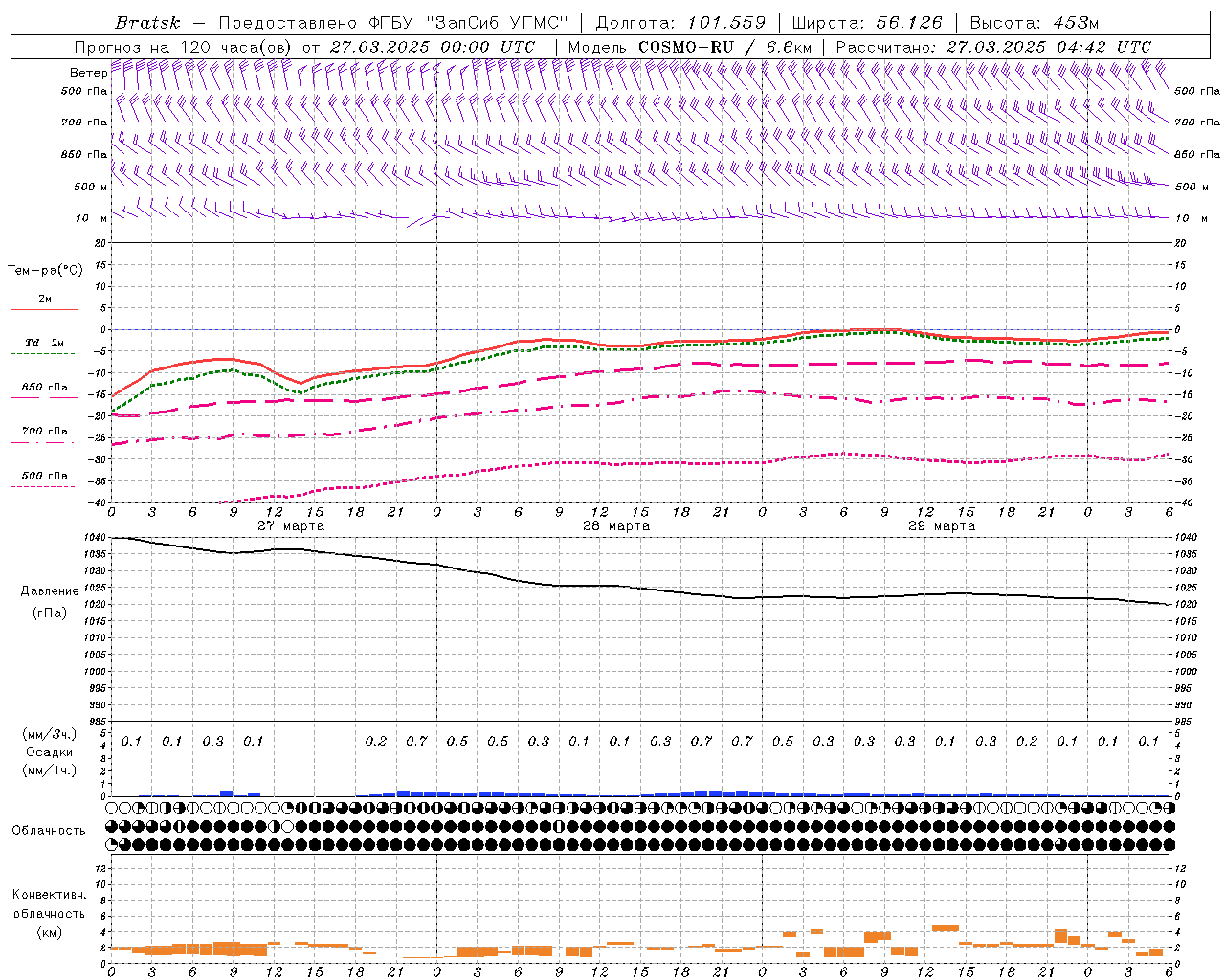Select the "(мм/1ч.)" hourly precipitation unit label
The width and height of the screenshot is (1225, 980).
pyautogui.click(x=50, y=770)
